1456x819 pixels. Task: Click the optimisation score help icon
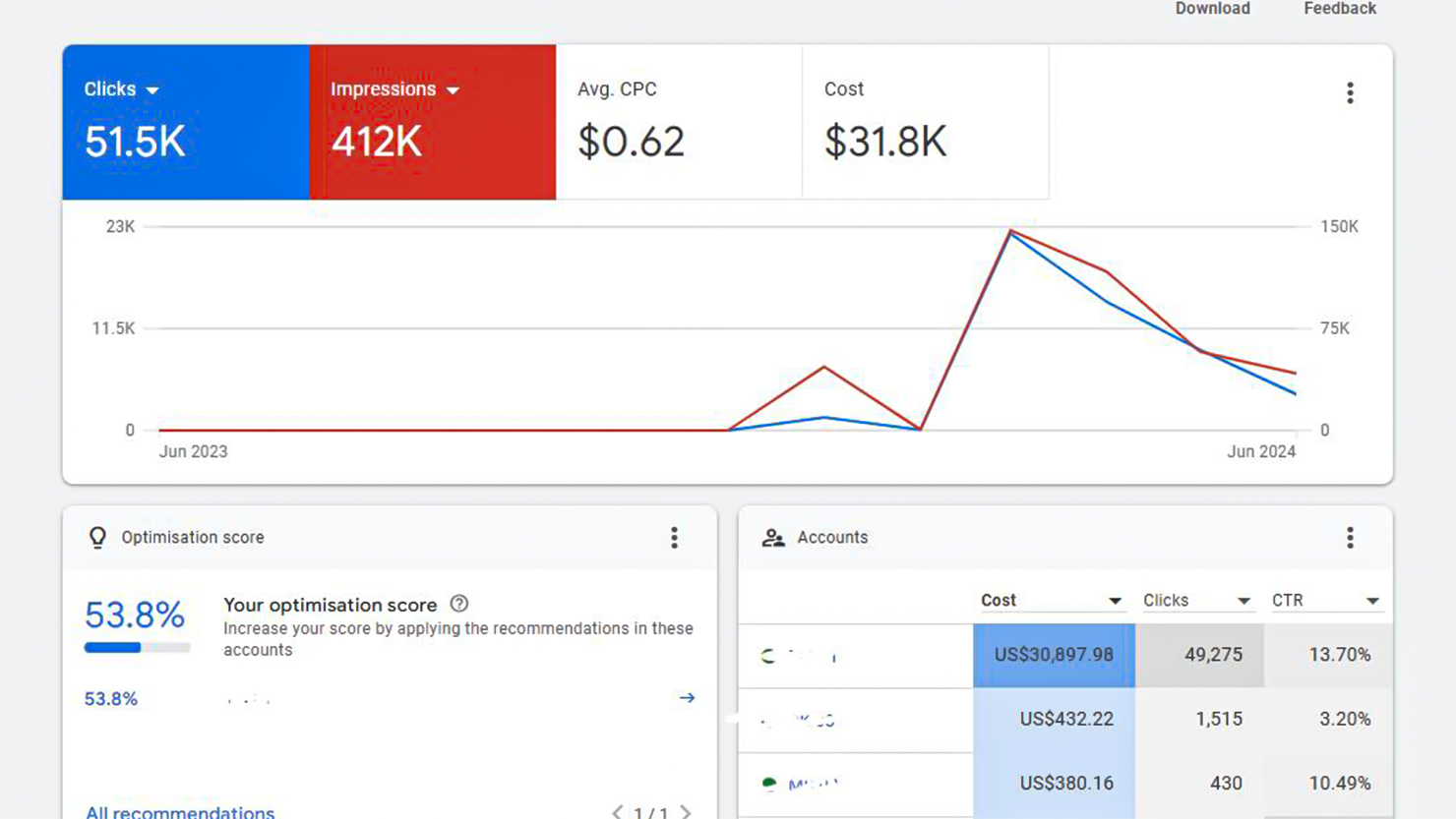tap(458, 605)
